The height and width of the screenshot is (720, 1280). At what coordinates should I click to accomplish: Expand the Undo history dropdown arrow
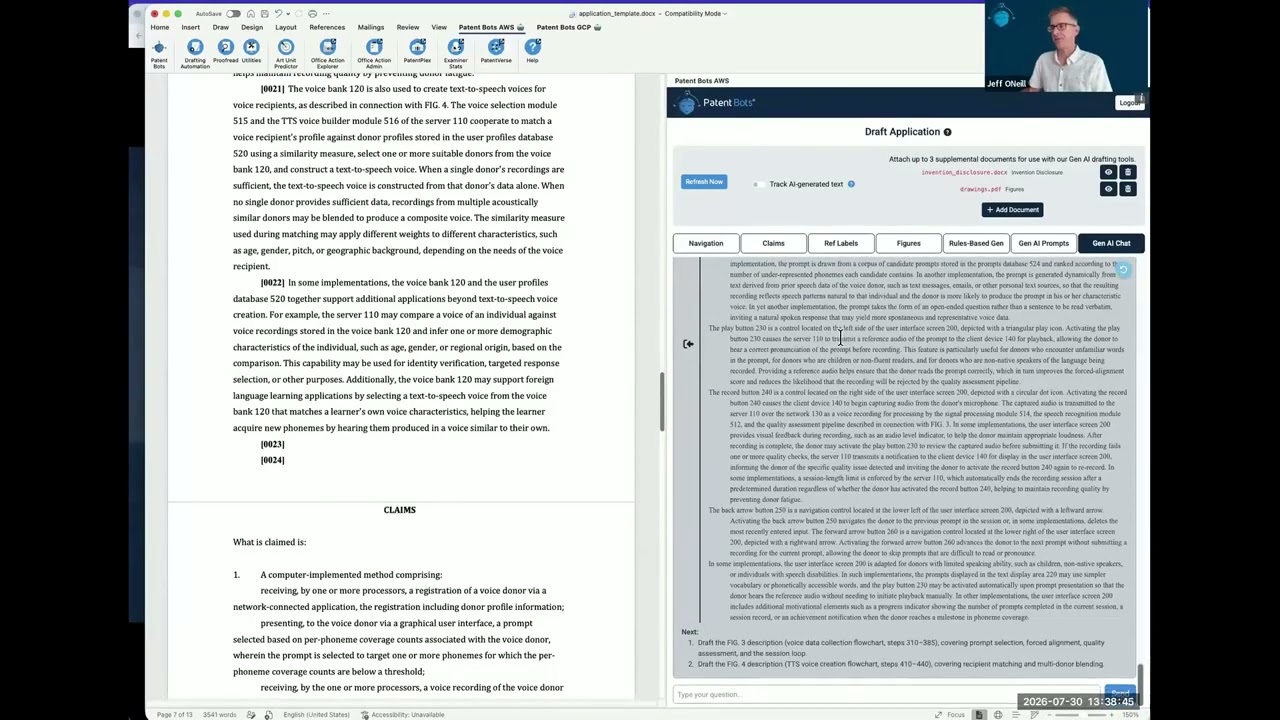pos(287,14)
